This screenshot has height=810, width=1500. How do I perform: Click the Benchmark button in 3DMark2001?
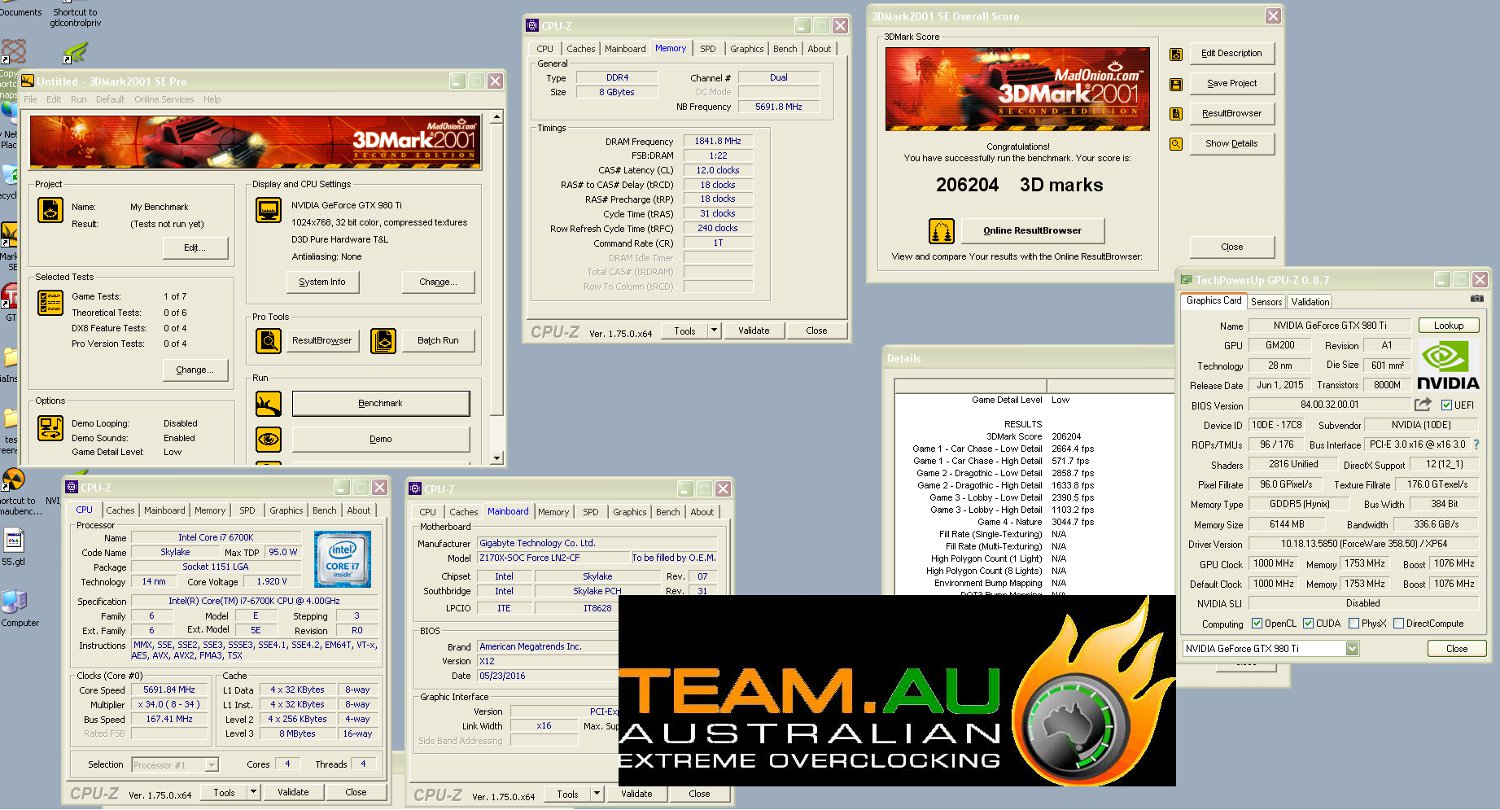point(380,403)
